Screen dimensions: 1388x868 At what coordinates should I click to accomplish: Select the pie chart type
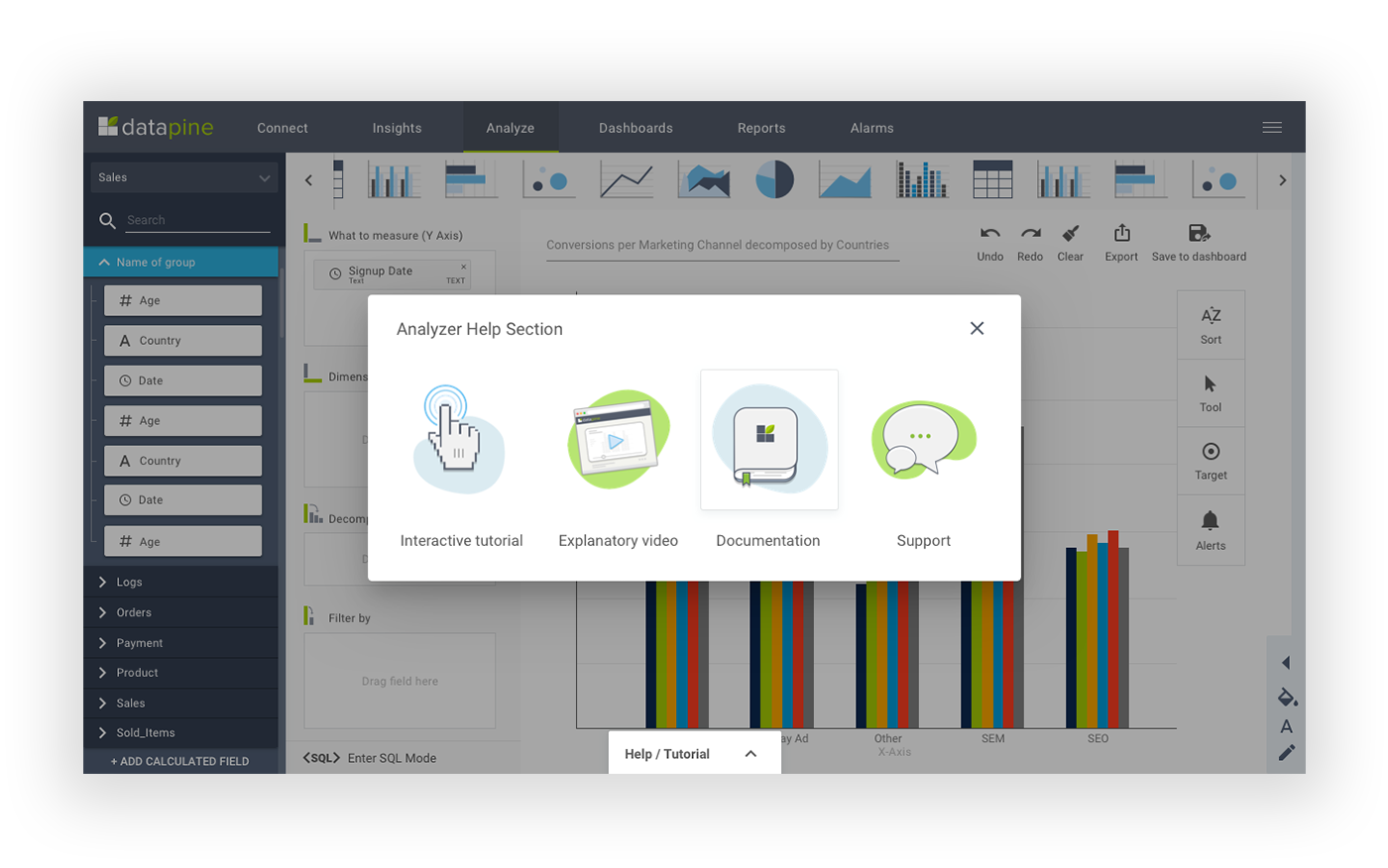[774, 180]
